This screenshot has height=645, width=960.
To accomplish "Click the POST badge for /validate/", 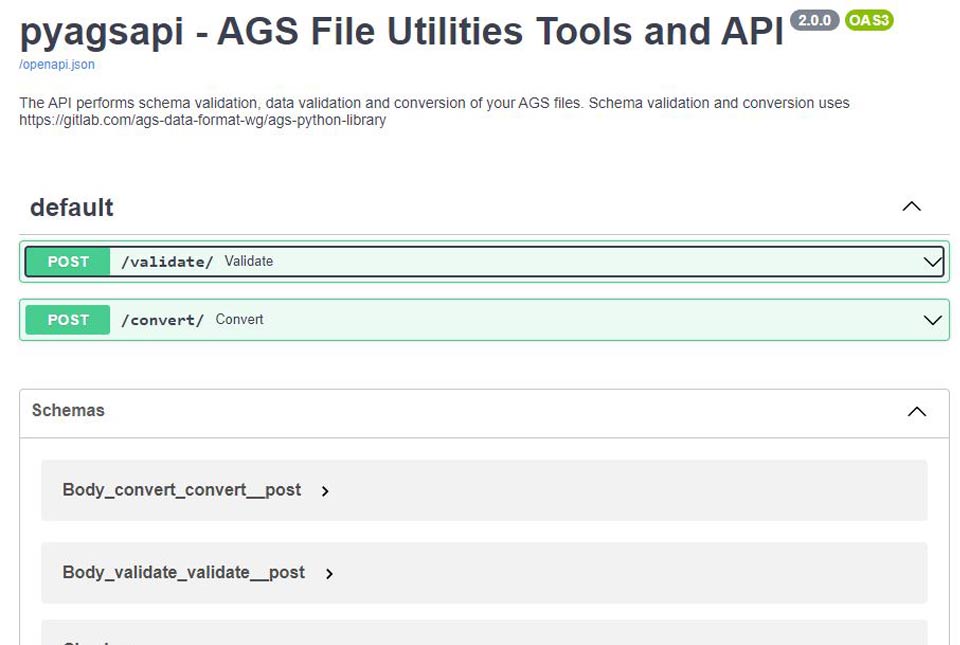I will pos(68,262).
